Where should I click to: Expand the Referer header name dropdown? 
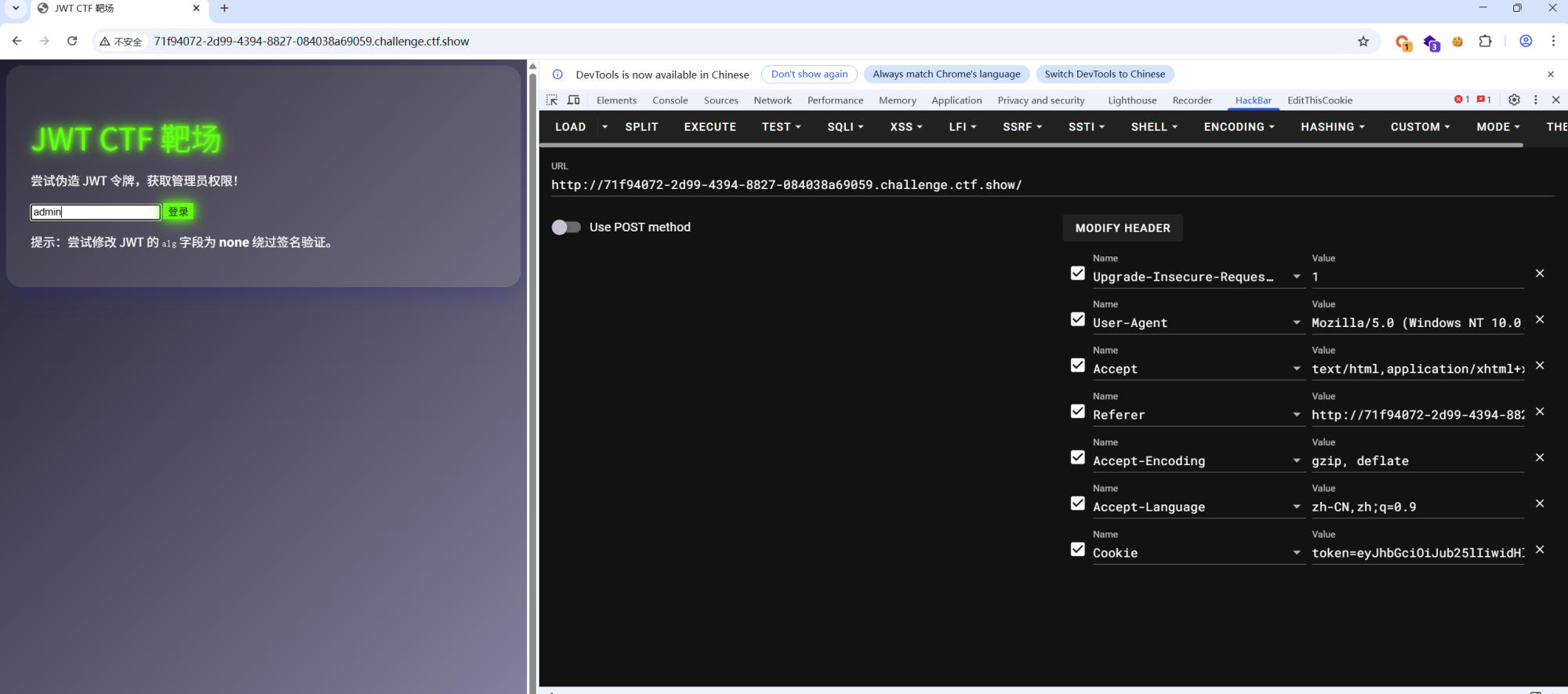tap(1297, 415)
